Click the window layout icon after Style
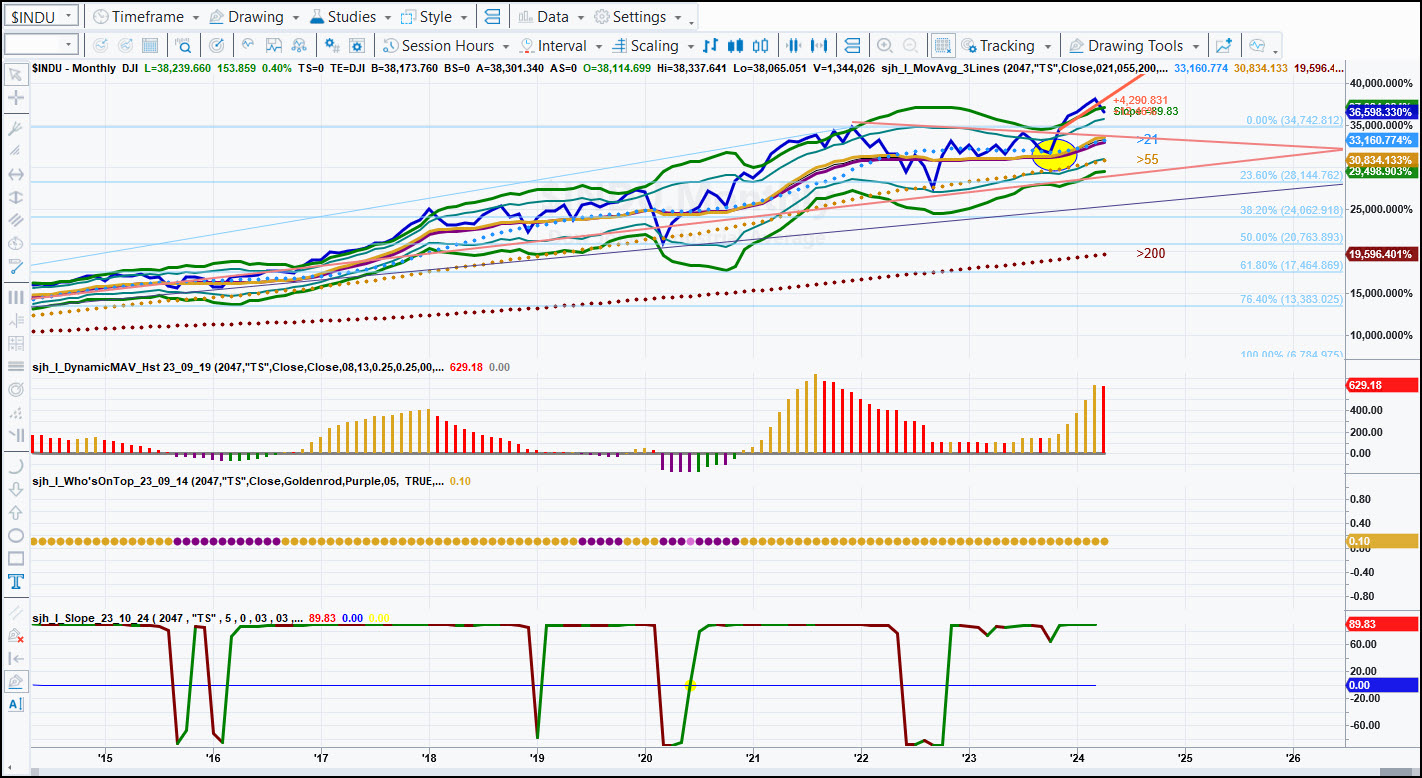Viewport: 1422px width, 778px height. [492, 17]
